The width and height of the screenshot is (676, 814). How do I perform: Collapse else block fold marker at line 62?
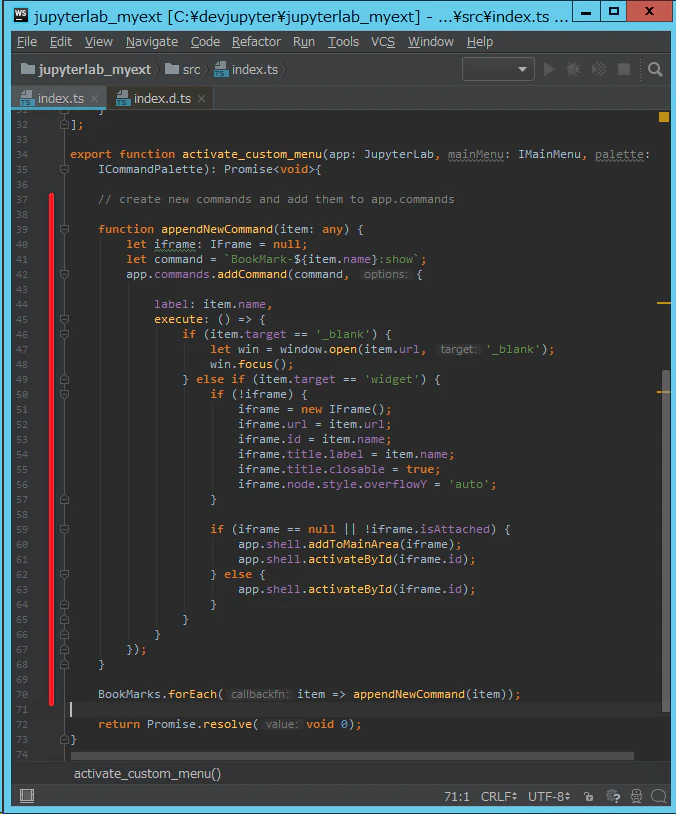[64, 574]
